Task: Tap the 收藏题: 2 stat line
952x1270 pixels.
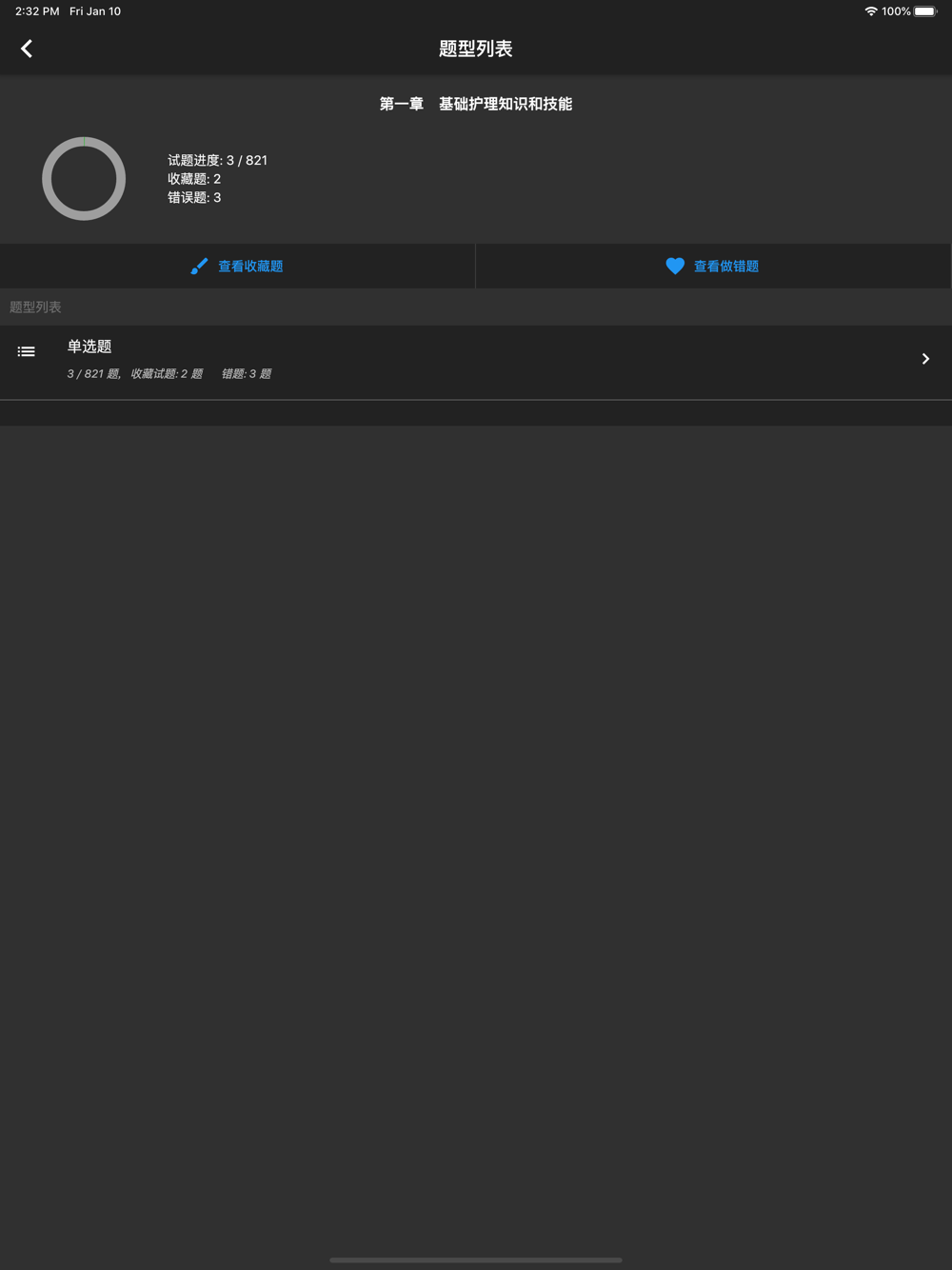Action: tap(194, 179)
